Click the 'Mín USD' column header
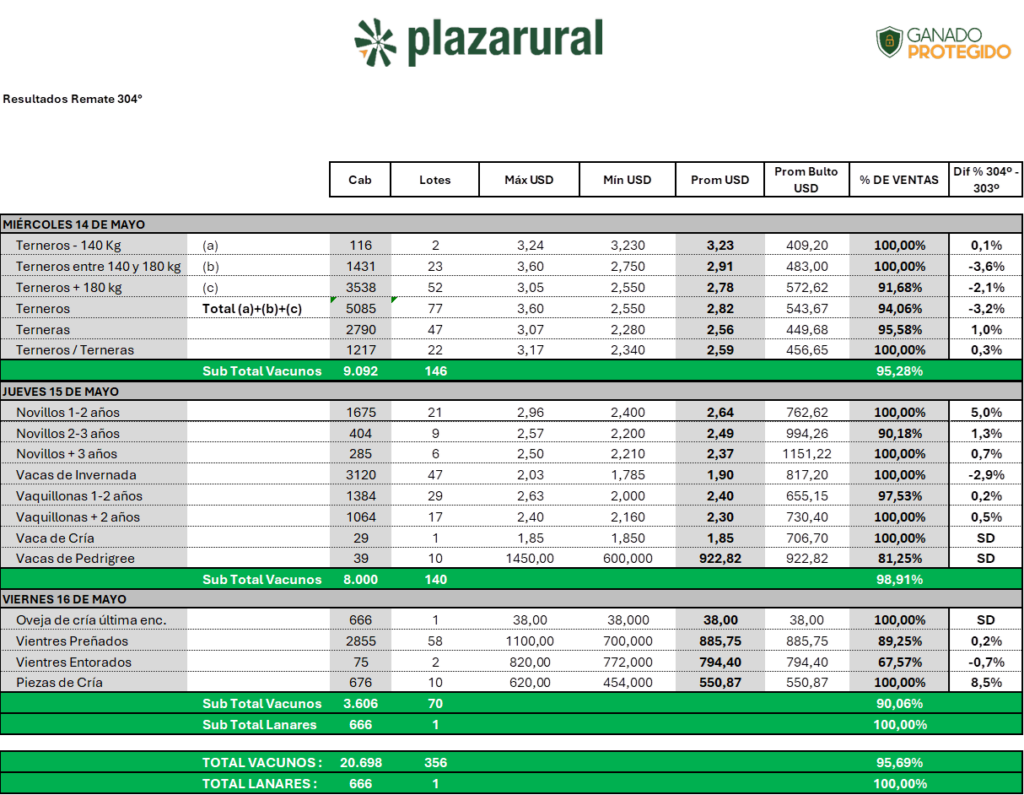The width and height of the screenshot is (1024, 795). (627, 180)
